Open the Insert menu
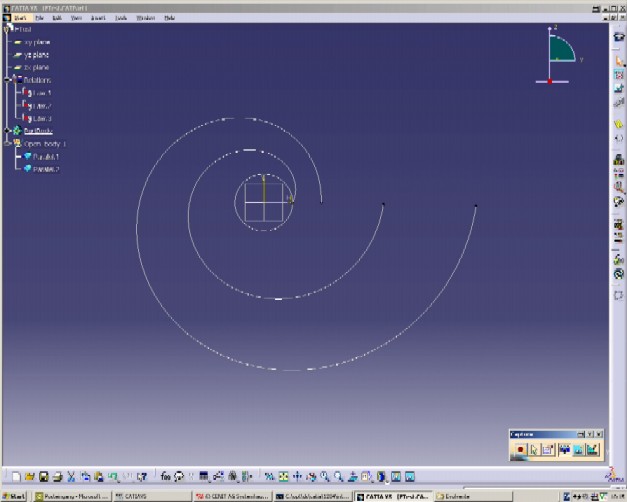 point(98,18)
